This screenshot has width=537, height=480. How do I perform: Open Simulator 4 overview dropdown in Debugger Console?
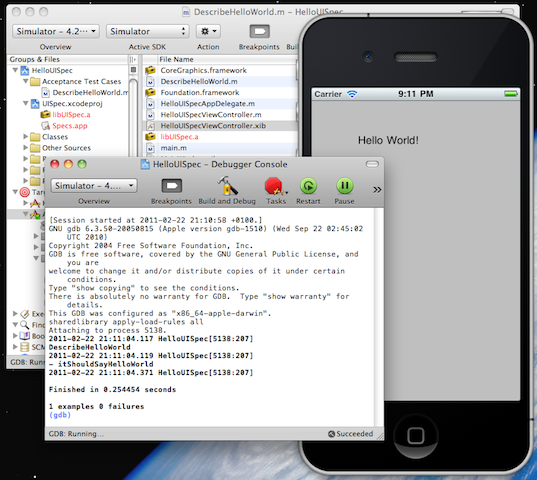click(x=94, y=186)
